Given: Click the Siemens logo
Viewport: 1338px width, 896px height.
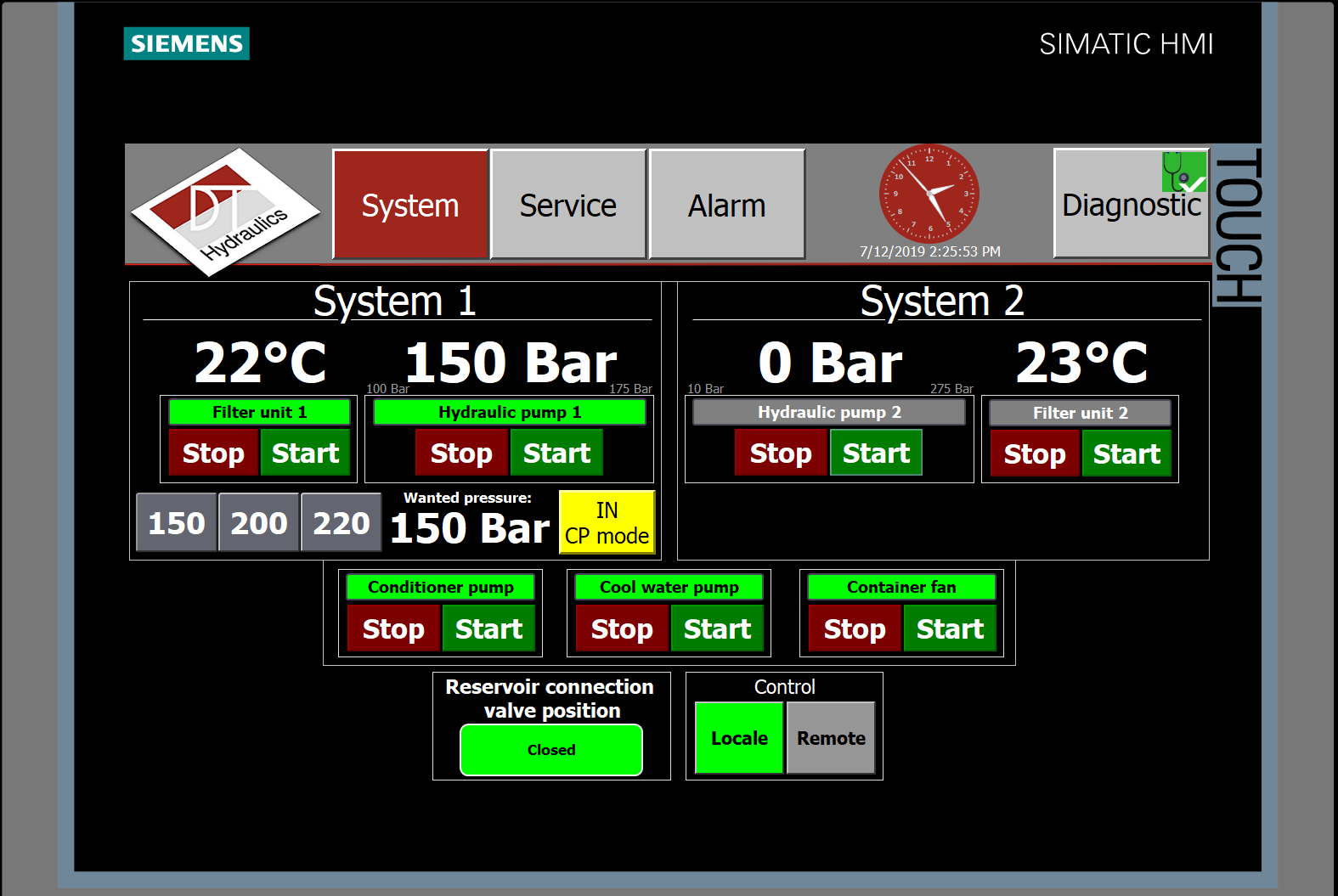Looking at the screenshot, I should [186, 44].
